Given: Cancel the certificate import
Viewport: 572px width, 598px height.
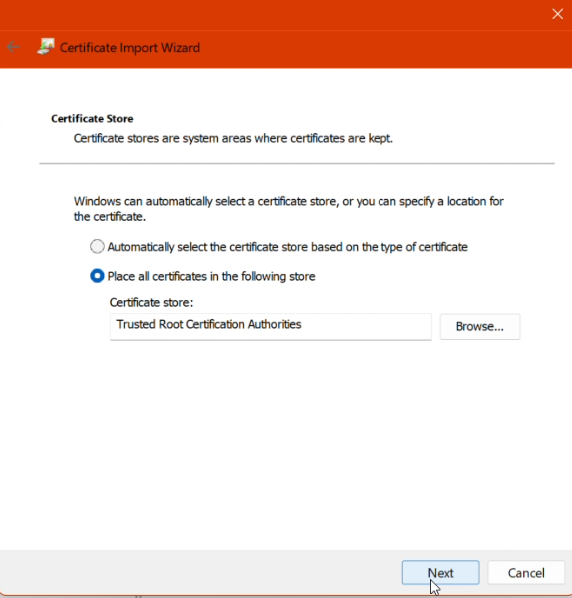Looking at the screenshot, I should [x=526, y=572].
